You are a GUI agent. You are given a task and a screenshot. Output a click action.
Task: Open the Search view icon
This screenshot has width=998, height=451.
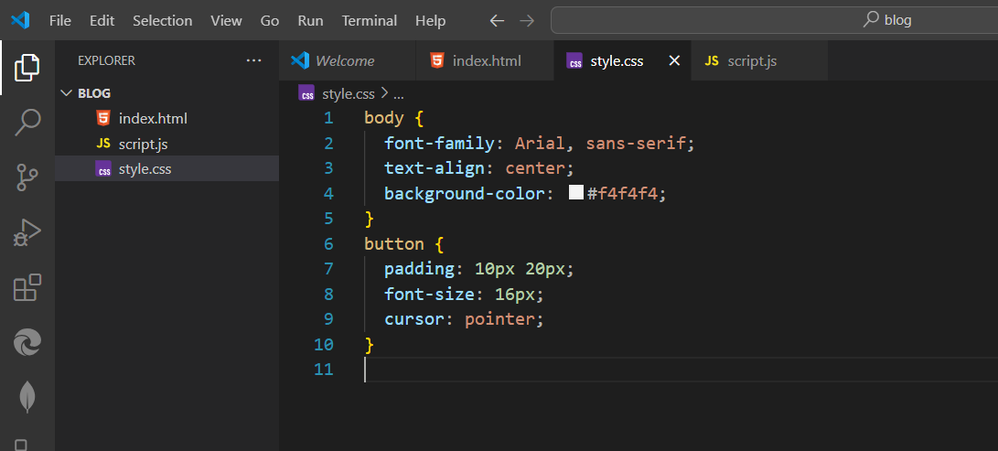[x=27, y=123]
